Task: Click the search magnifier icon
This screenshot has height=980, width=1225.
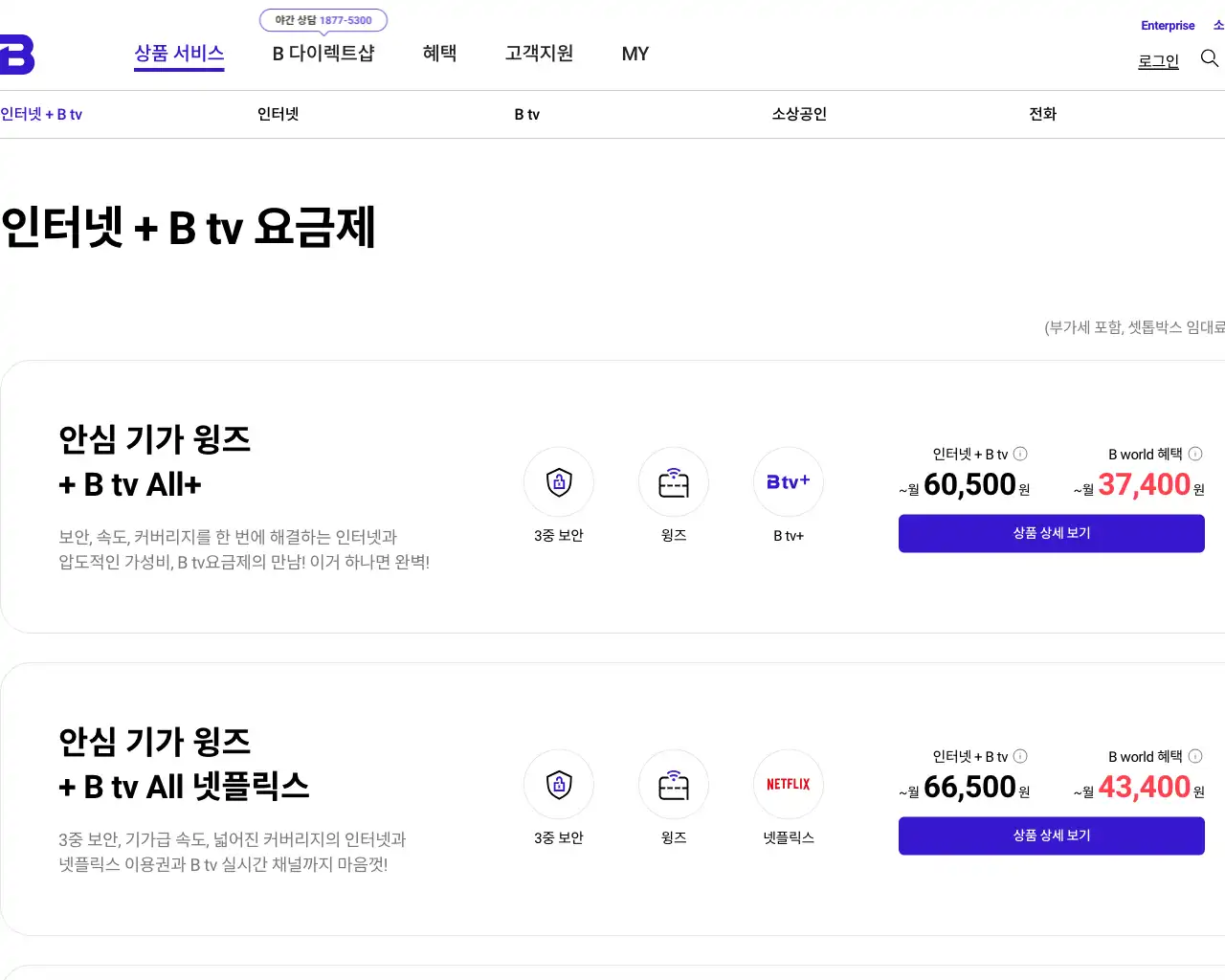Action: click(x=1210, y=59)
